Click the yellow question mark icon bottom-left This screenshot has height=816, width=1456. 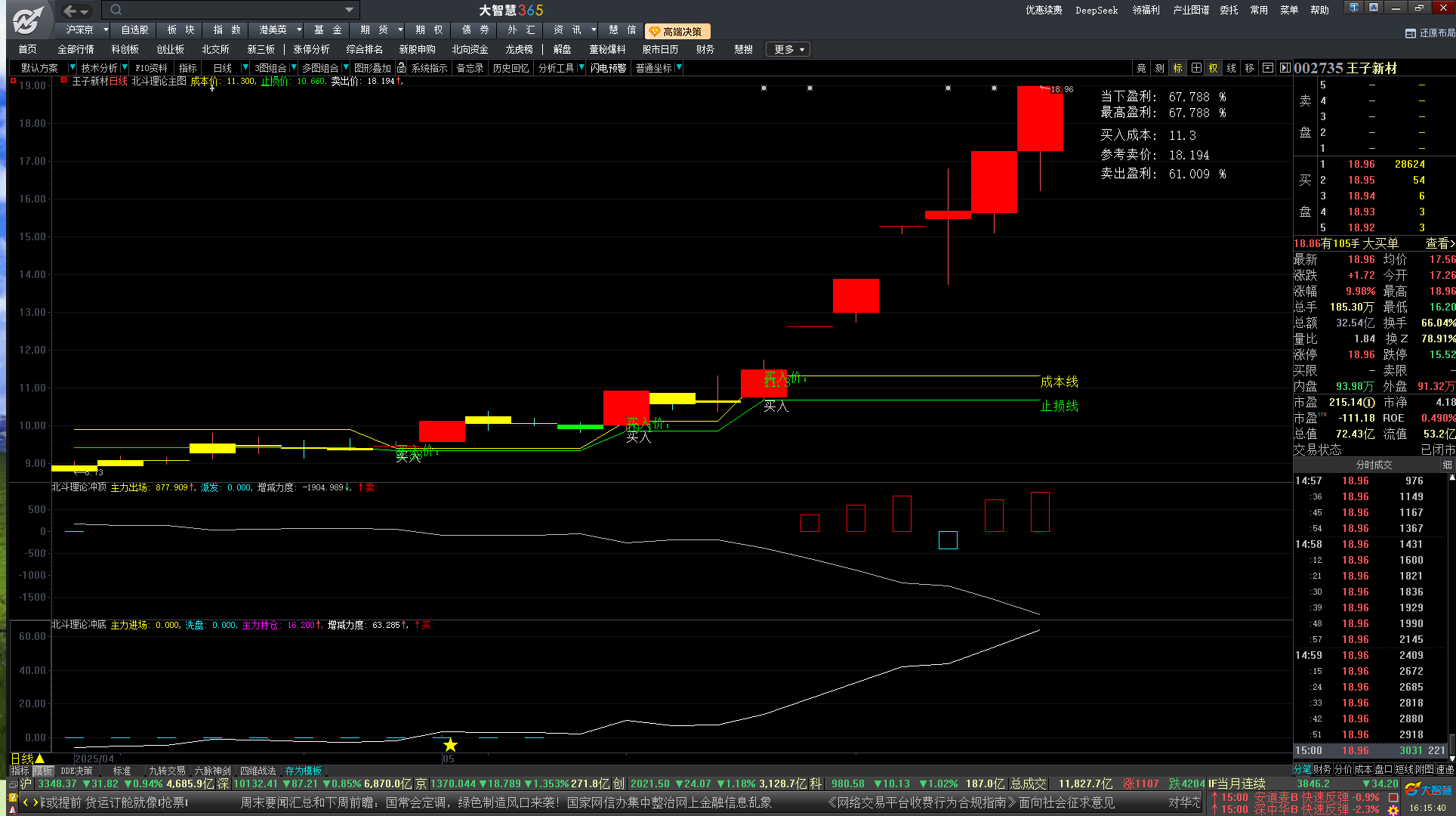(x=13, y=798)
